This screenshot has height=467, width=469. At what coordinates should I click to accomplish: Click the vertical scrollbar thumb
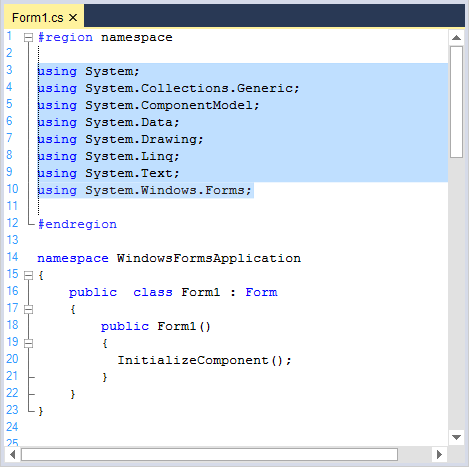(456, 102)
